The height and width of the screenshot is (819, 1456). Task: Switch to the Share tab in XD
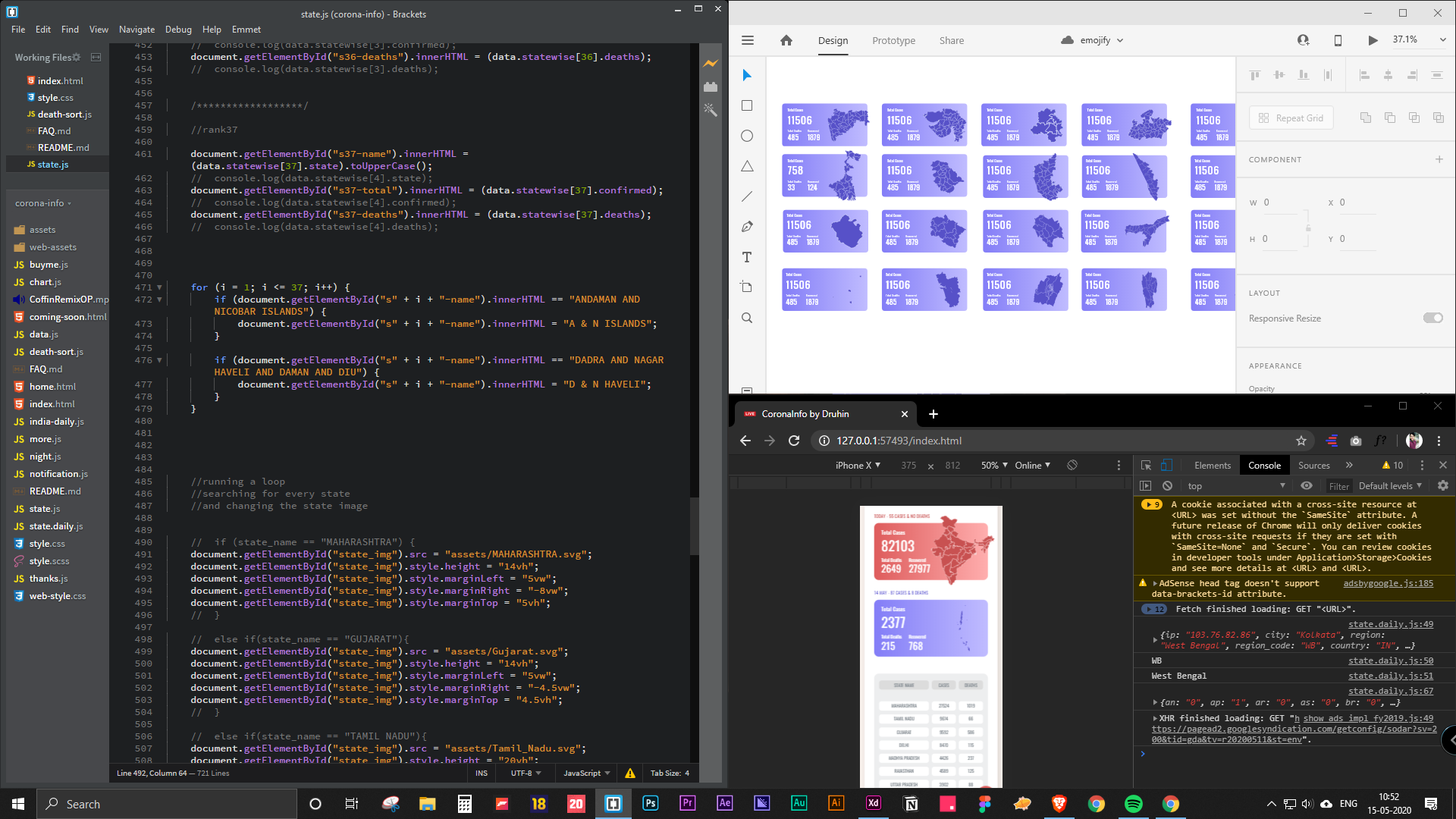[952, 41]
